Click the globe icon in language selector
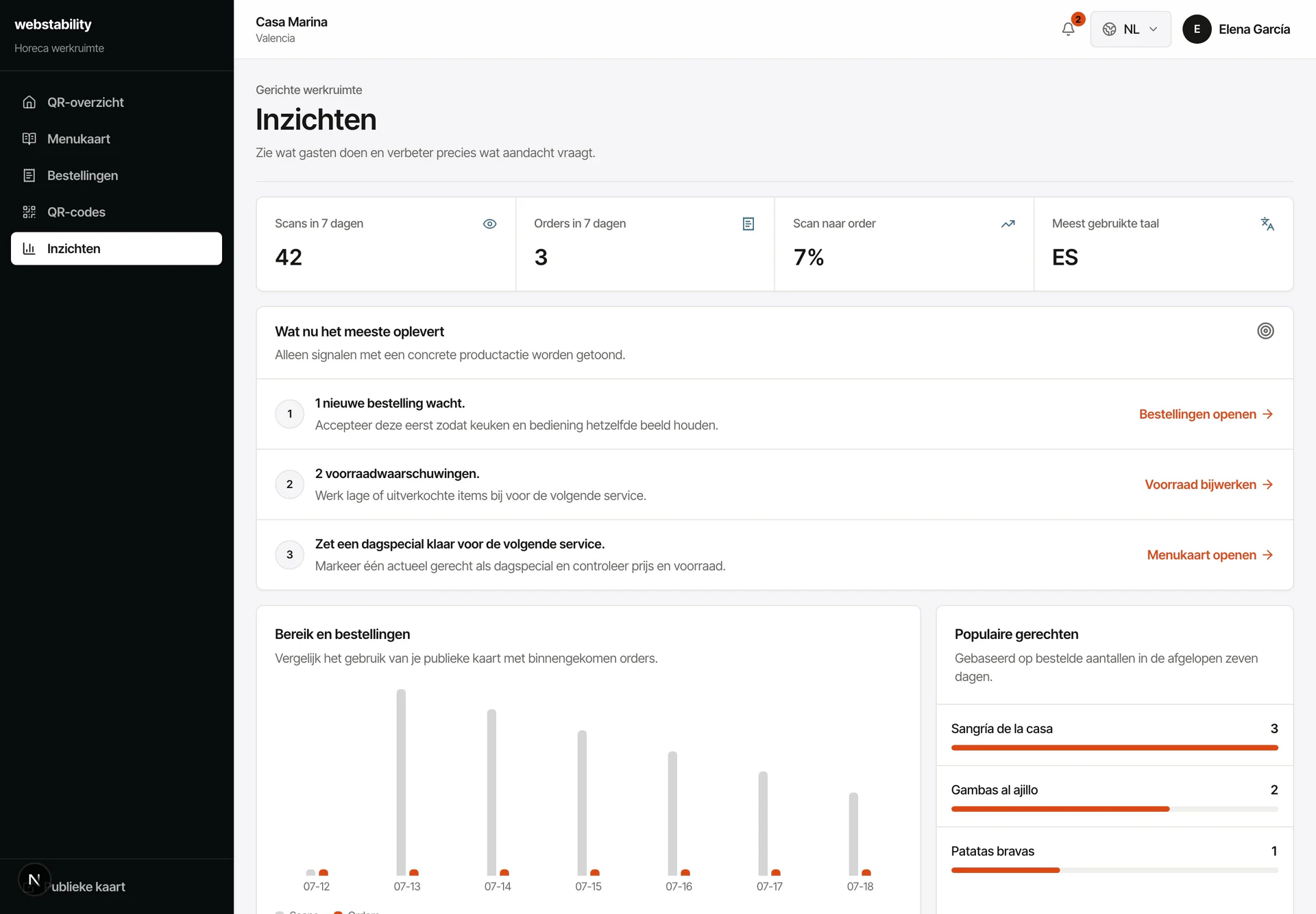The width and height of the screenshot is (1316, 914). 1109,29
